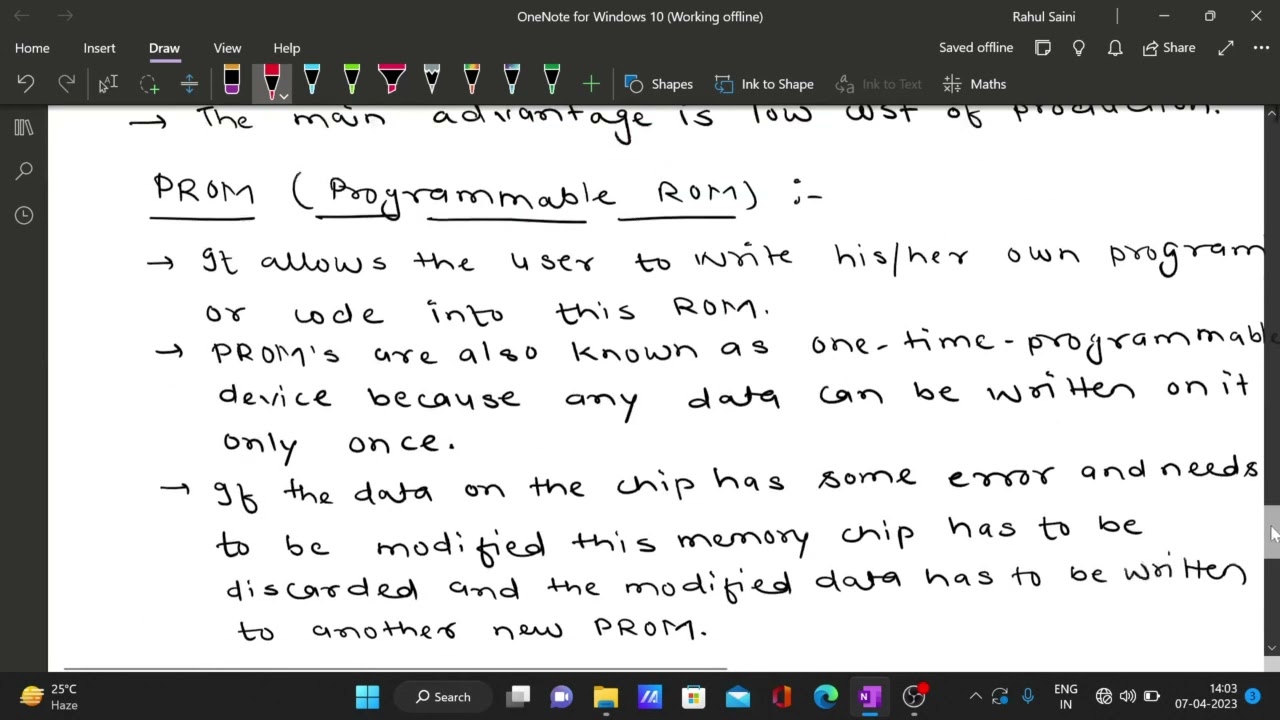Open the clock and calendar flyout
This screenshot has height=720, width=1280.
(1205, 697)
